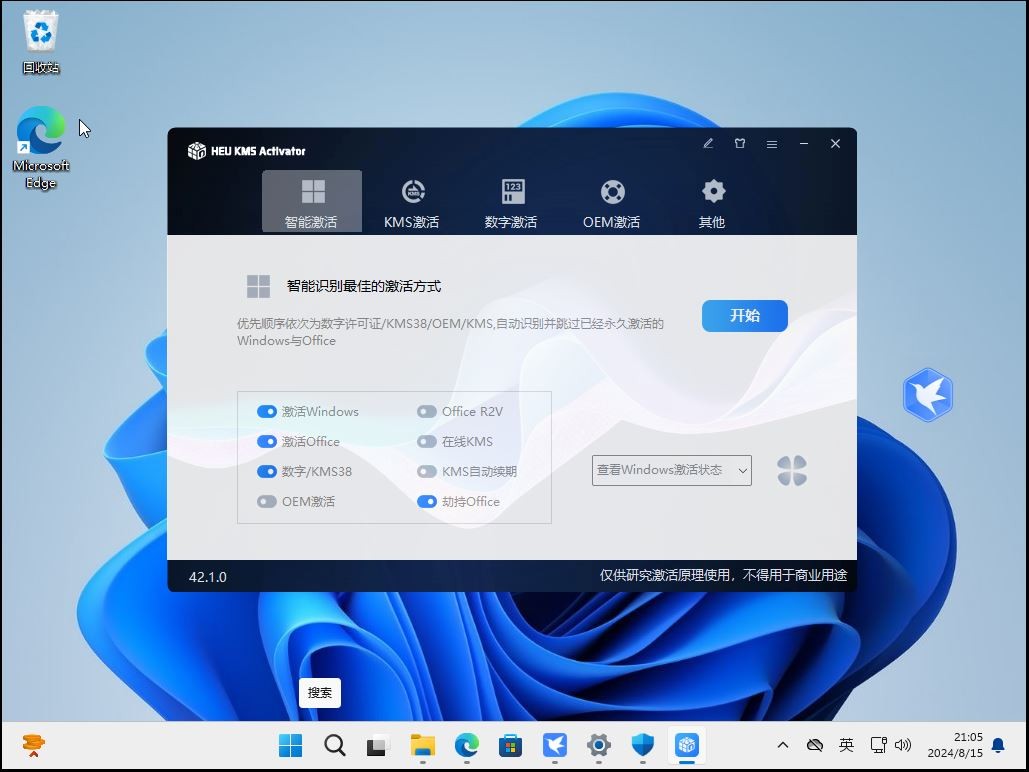Click the four-petal refresh icon beside the dropdown
Viewport: 1029px width, 772px height.
pos(791,470)
